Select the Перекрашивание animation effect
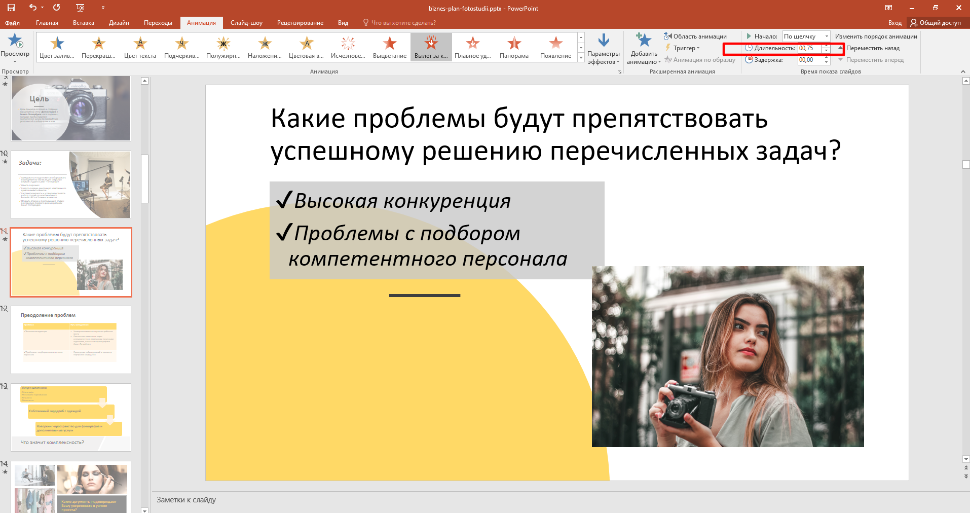970x513 pixels. tap(98, 46)
